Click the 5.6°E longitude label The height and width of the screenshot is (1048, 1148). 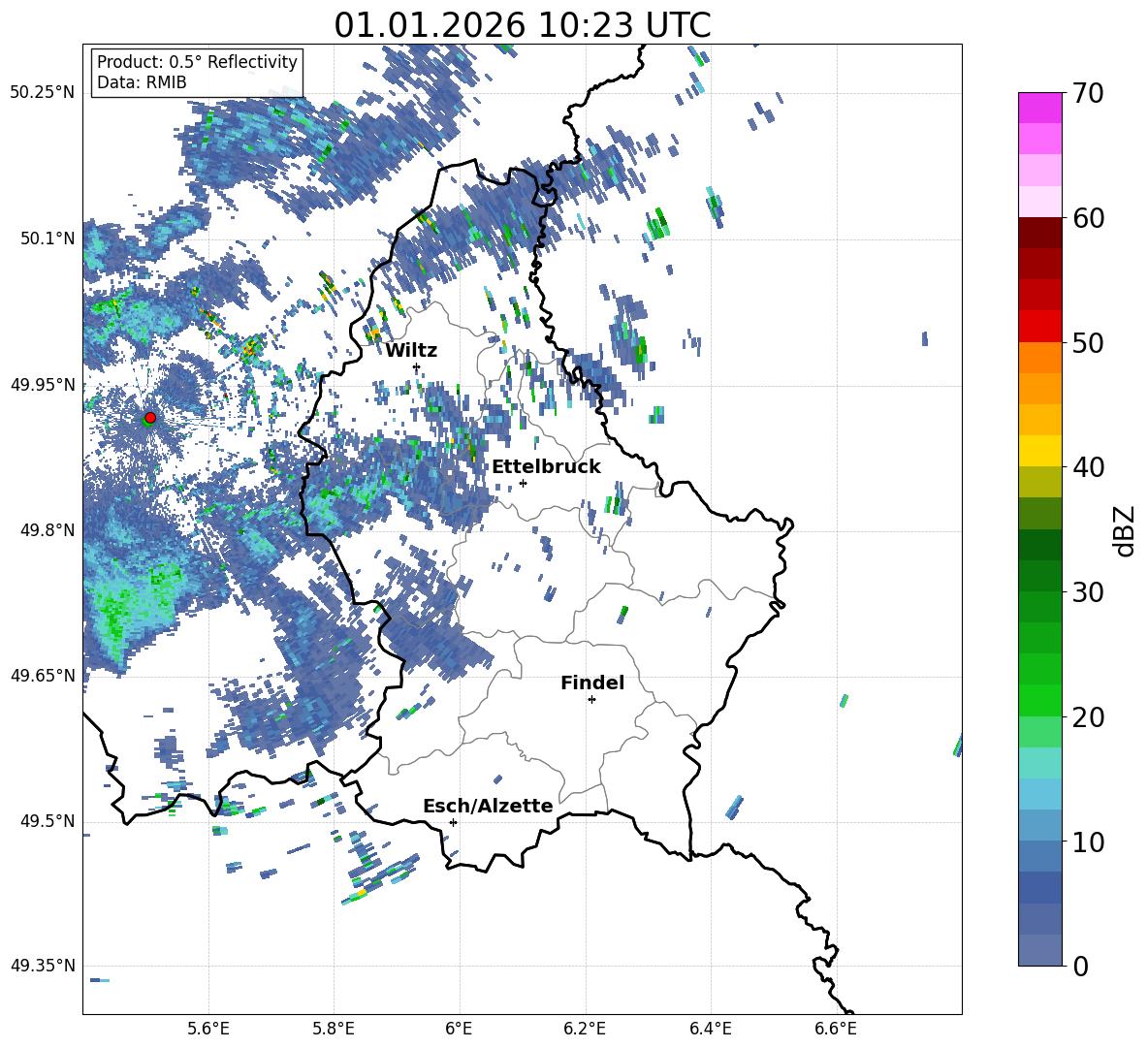(208, 1029)
